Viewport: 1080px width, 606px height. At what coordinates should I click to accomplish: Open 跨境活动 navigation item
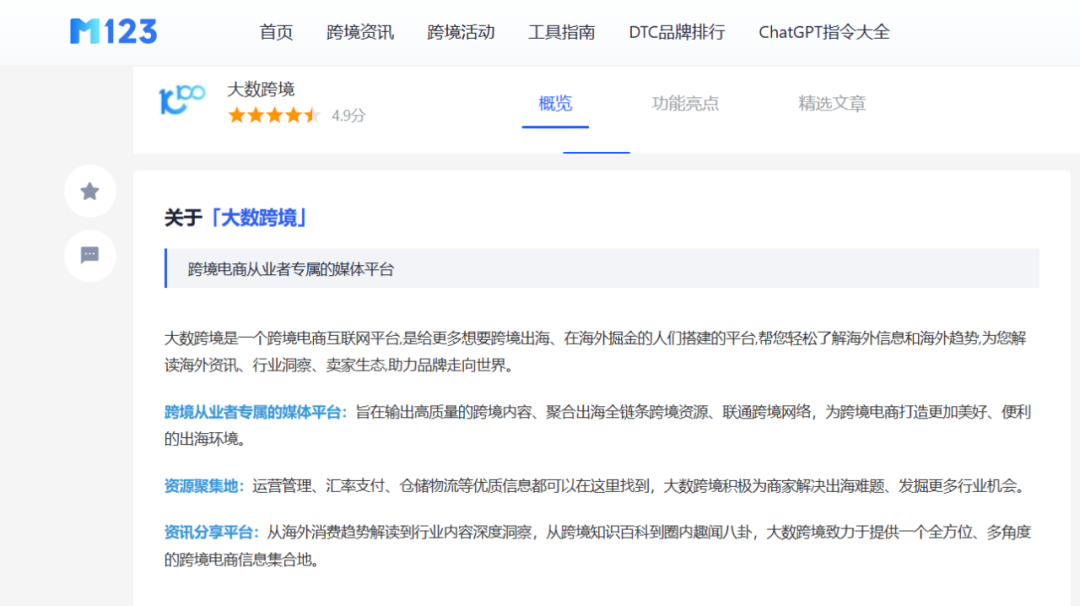pyautogui.click(x=461, y=32)
